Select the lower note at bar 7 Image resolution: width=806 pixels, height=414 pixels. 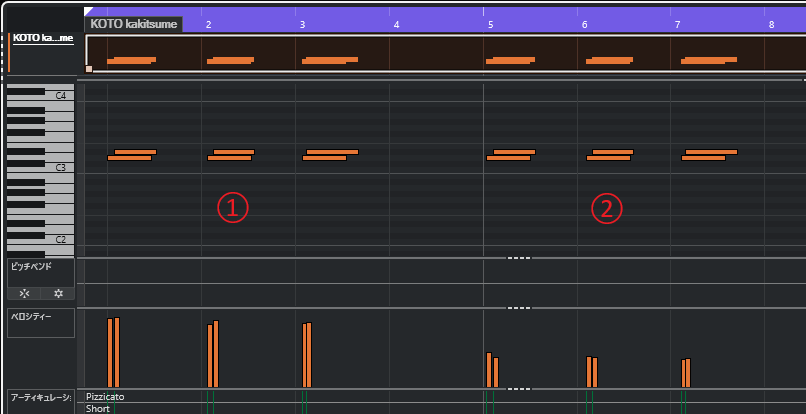pyautogui.click(x=703, y=158)
